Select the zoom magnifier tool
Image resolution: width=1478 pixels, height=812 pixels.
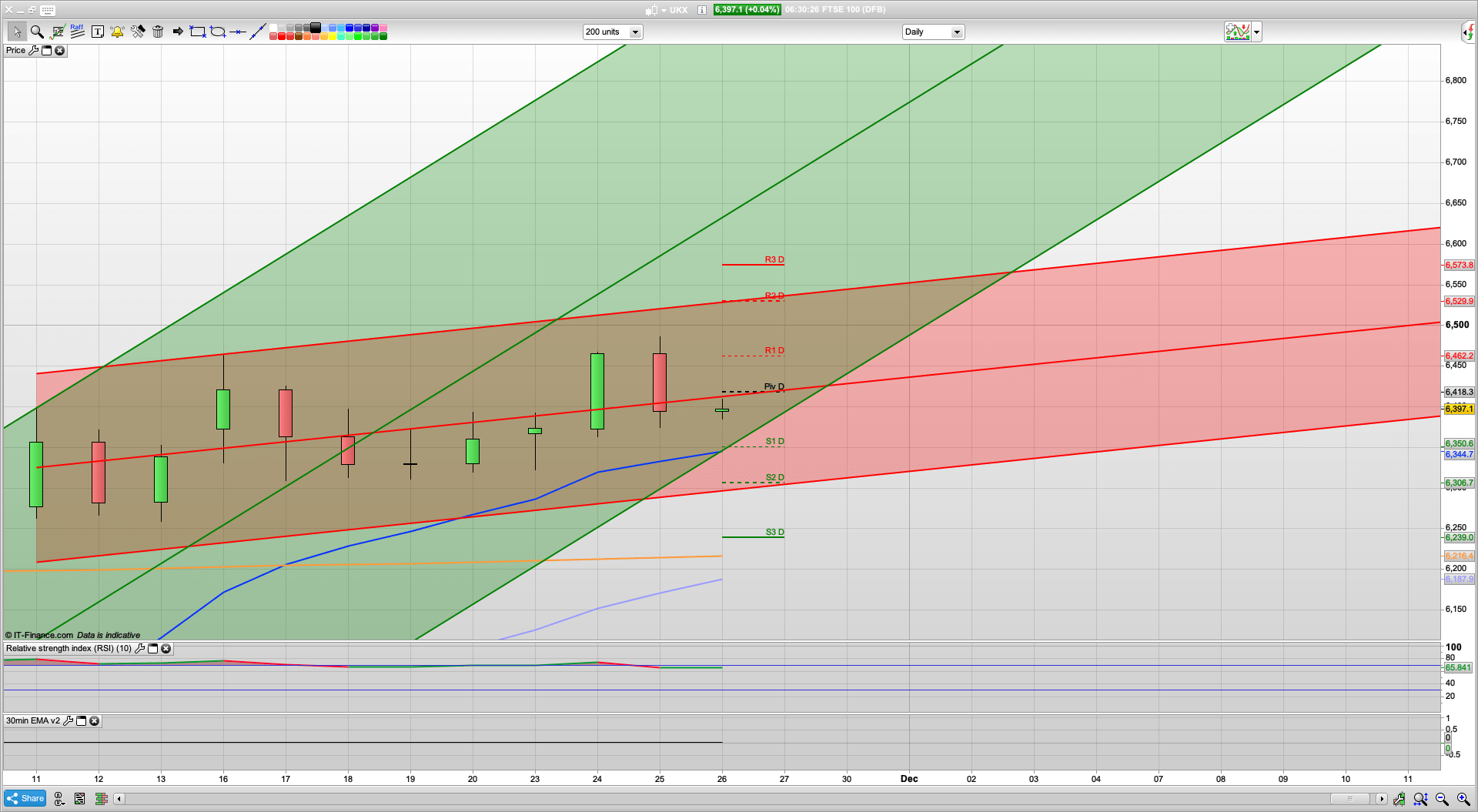(35, 32)
